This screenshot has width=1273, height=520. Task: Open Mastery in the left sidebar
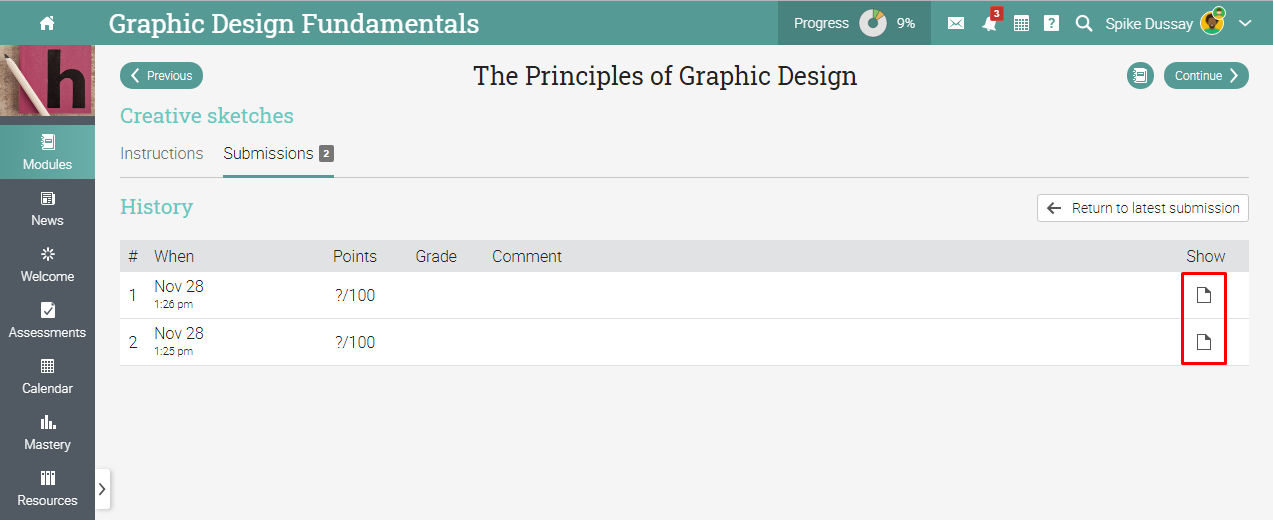(x=47, y=432)
